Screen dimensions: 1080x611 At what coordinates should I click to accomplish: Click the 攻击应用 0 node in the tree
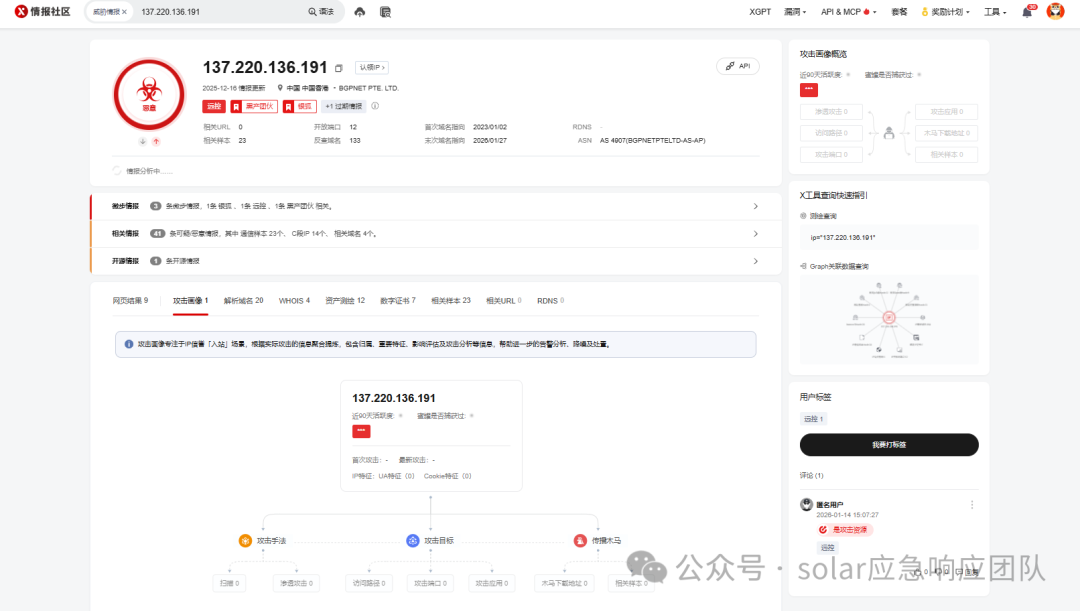pos(492,583)
